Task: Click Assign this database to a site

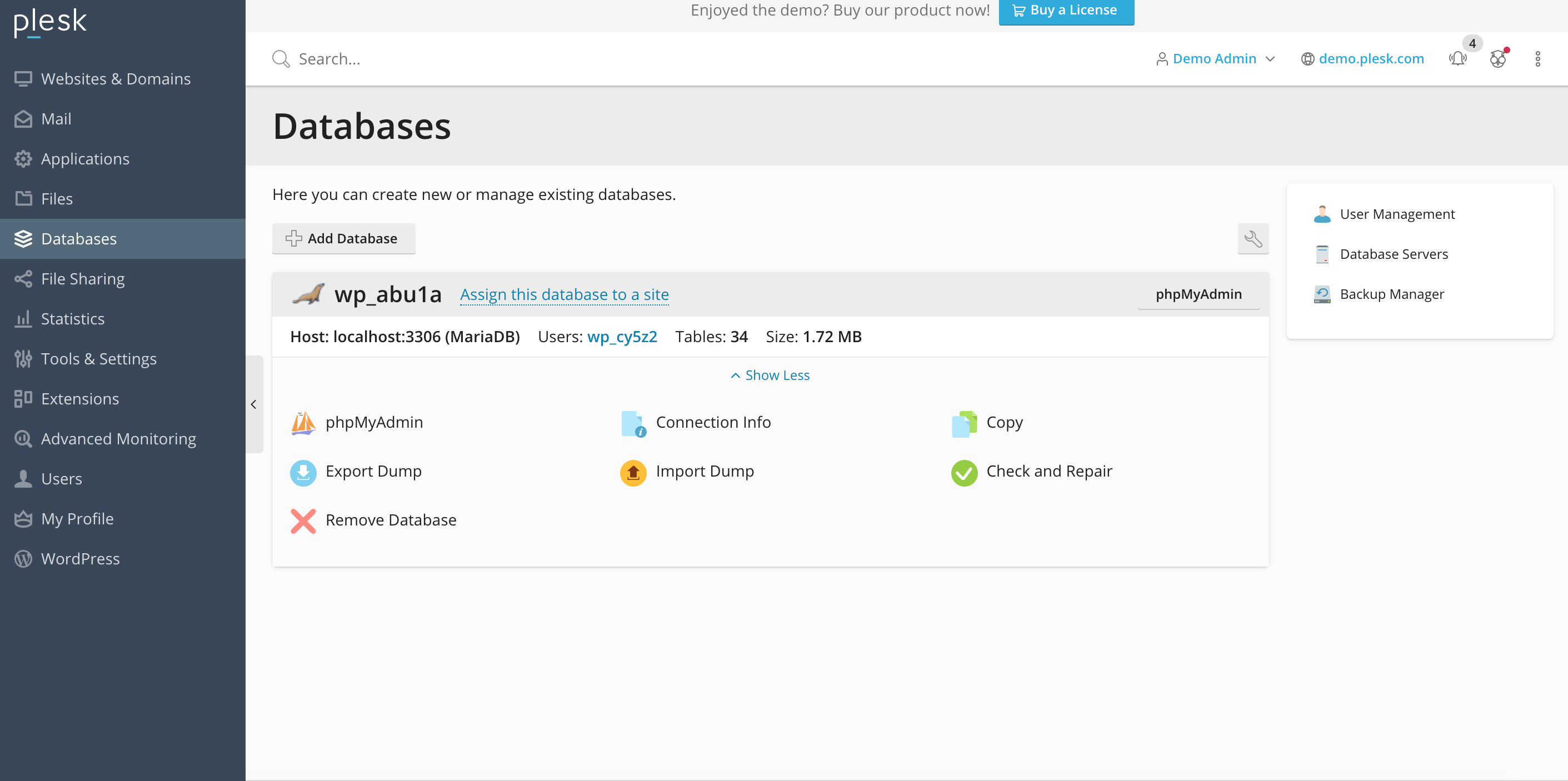Action: [565, 294]
